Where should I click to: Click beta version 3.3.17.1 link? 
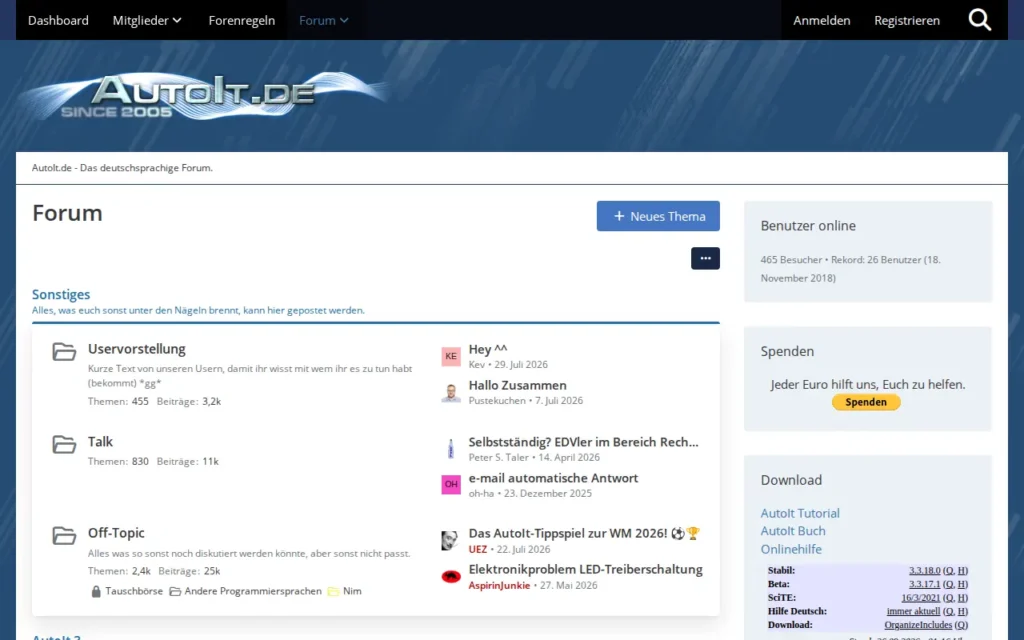coord(924,584)
